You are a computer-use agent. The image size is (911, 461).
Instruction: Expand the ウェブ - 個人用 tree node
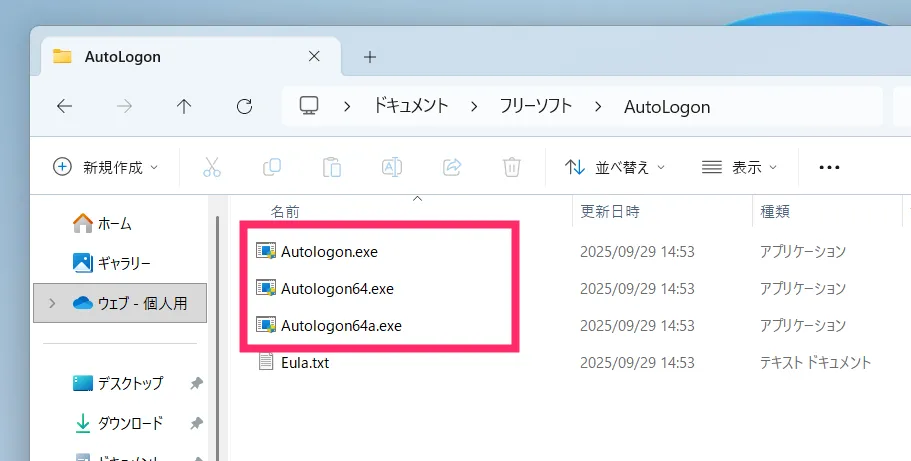pyautogui.click(x=52, y=303)
